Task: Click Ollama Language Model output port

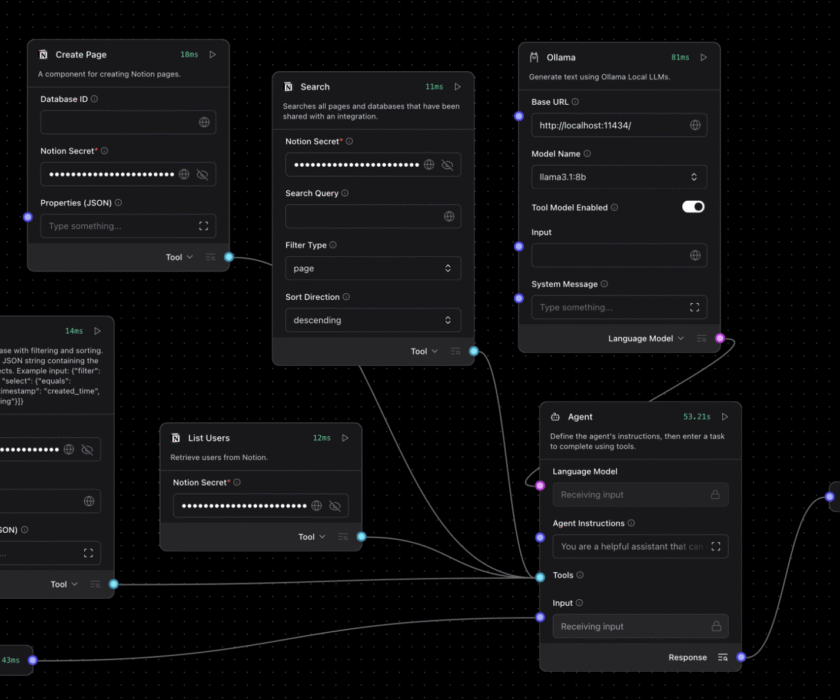Action: click(x=720, y=338)
